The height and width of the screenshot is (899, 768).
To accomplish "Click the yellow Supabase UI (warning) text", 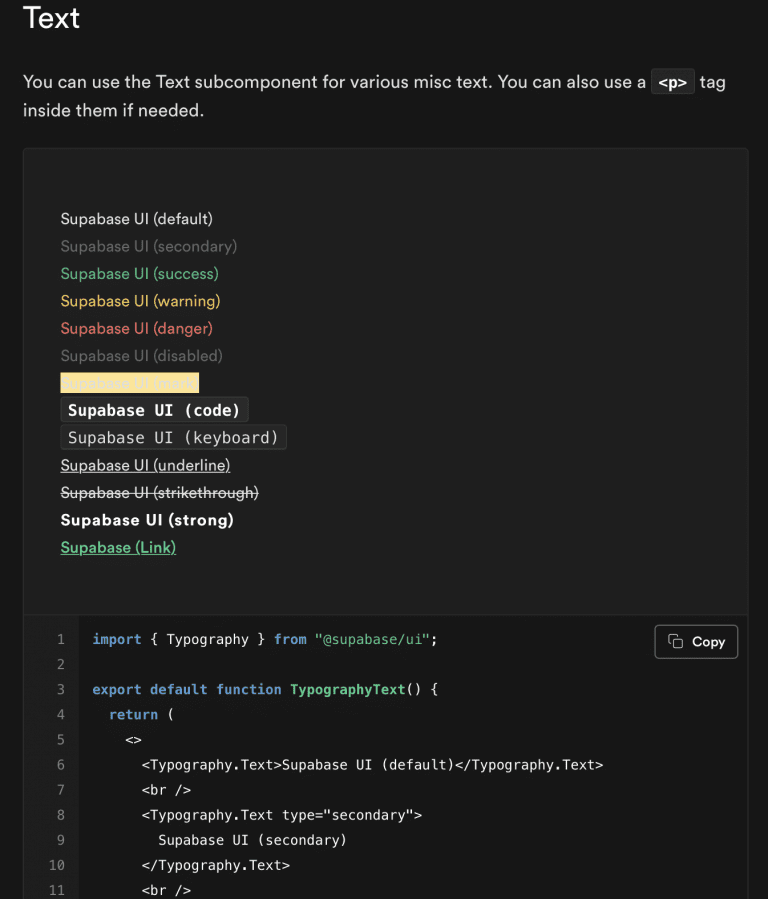I will tap(140, 301).
